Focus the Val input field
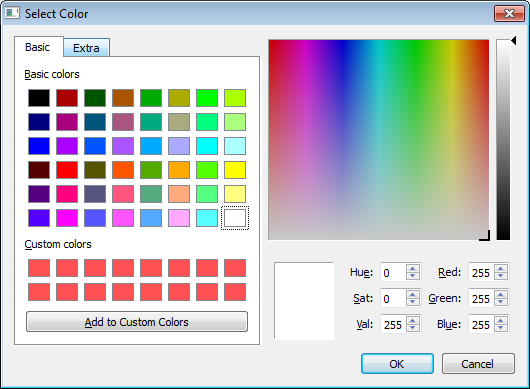 click(393, 324)
